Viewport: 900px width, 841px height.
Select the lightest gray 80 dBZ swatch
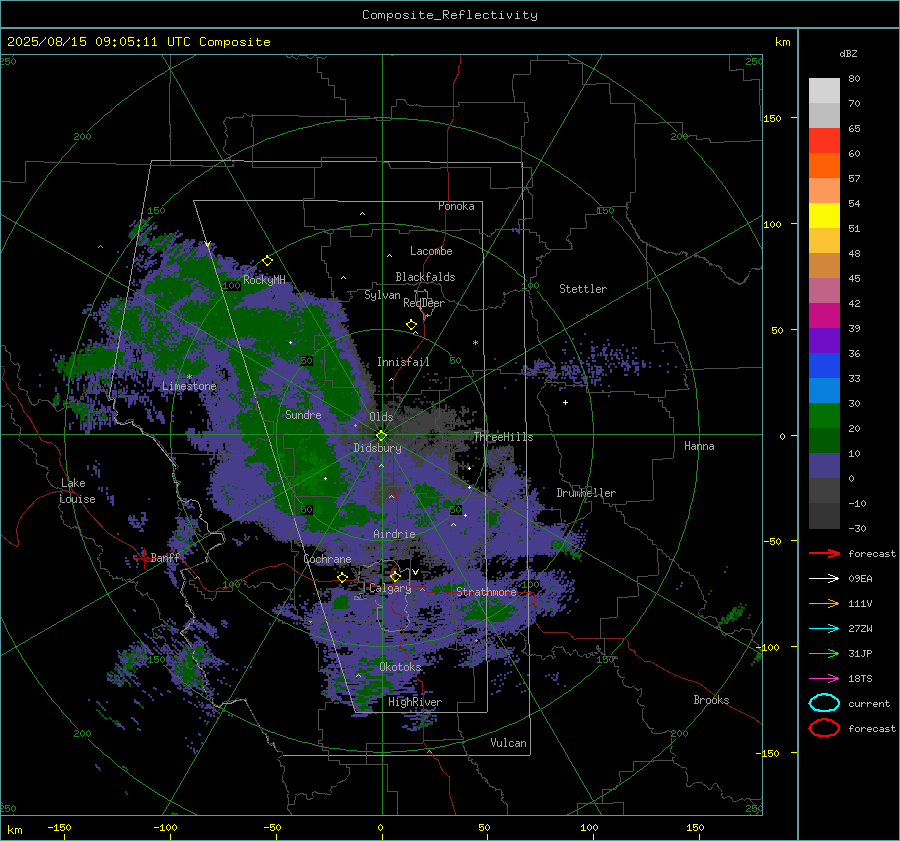tap(824, 90)
